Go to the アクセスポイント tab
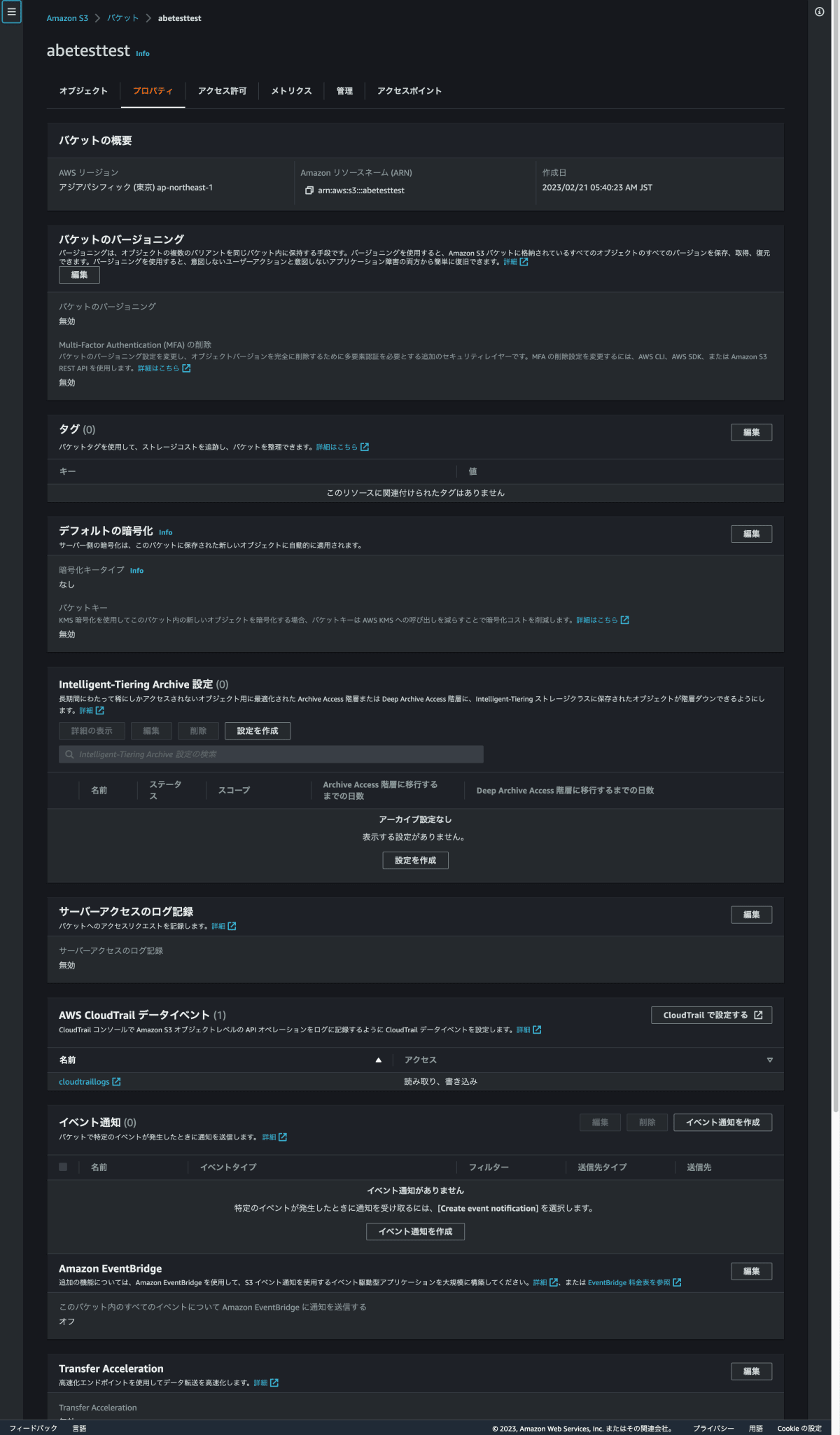 (409, 91)
